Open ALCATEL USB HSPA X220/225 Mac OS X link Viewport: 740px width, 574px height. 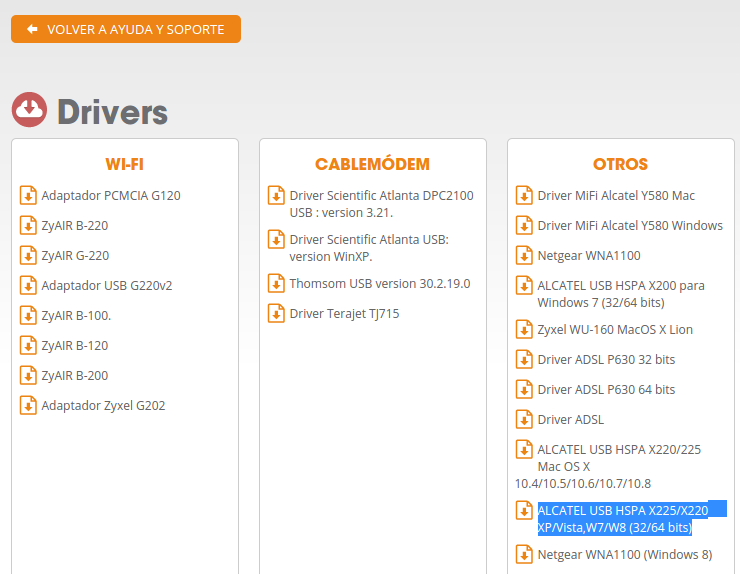point(608,466)
